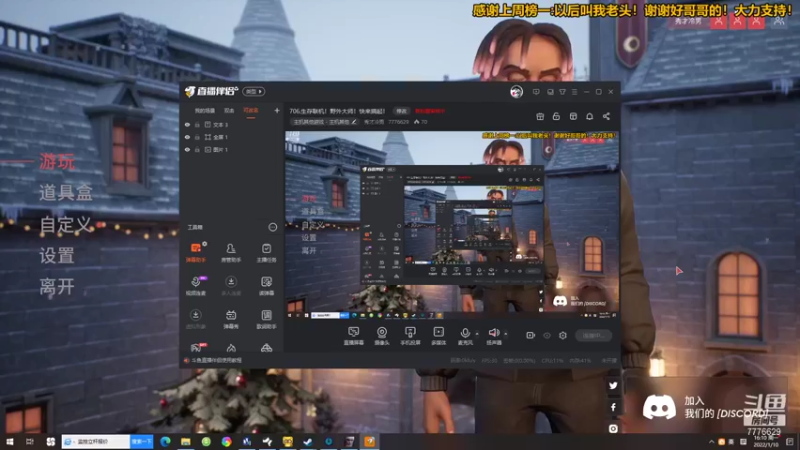800x450 pixels.
Task: Select 自定义 in the game menu
Action: coord(65,224)
